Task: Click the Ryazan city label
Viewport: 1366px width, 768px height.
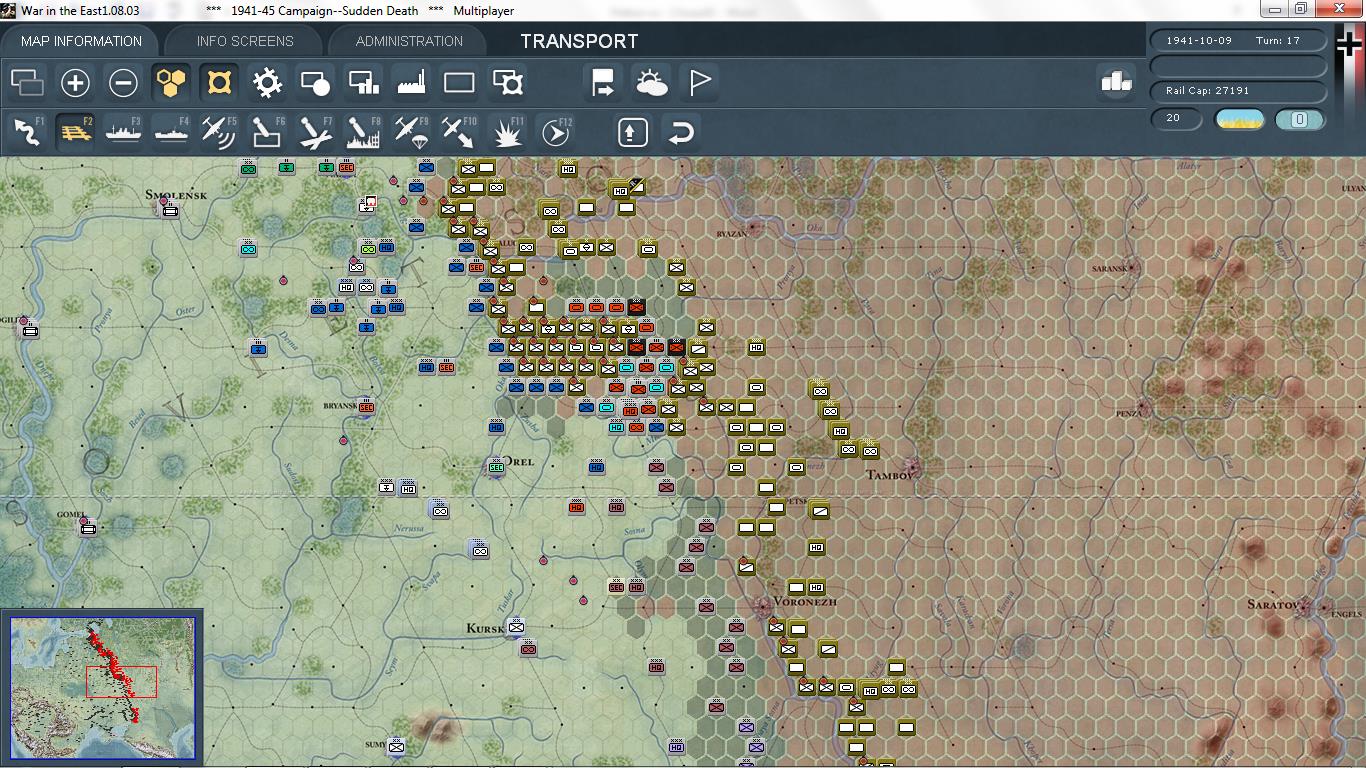Action: pyautogui.click(x=731, y=233)
